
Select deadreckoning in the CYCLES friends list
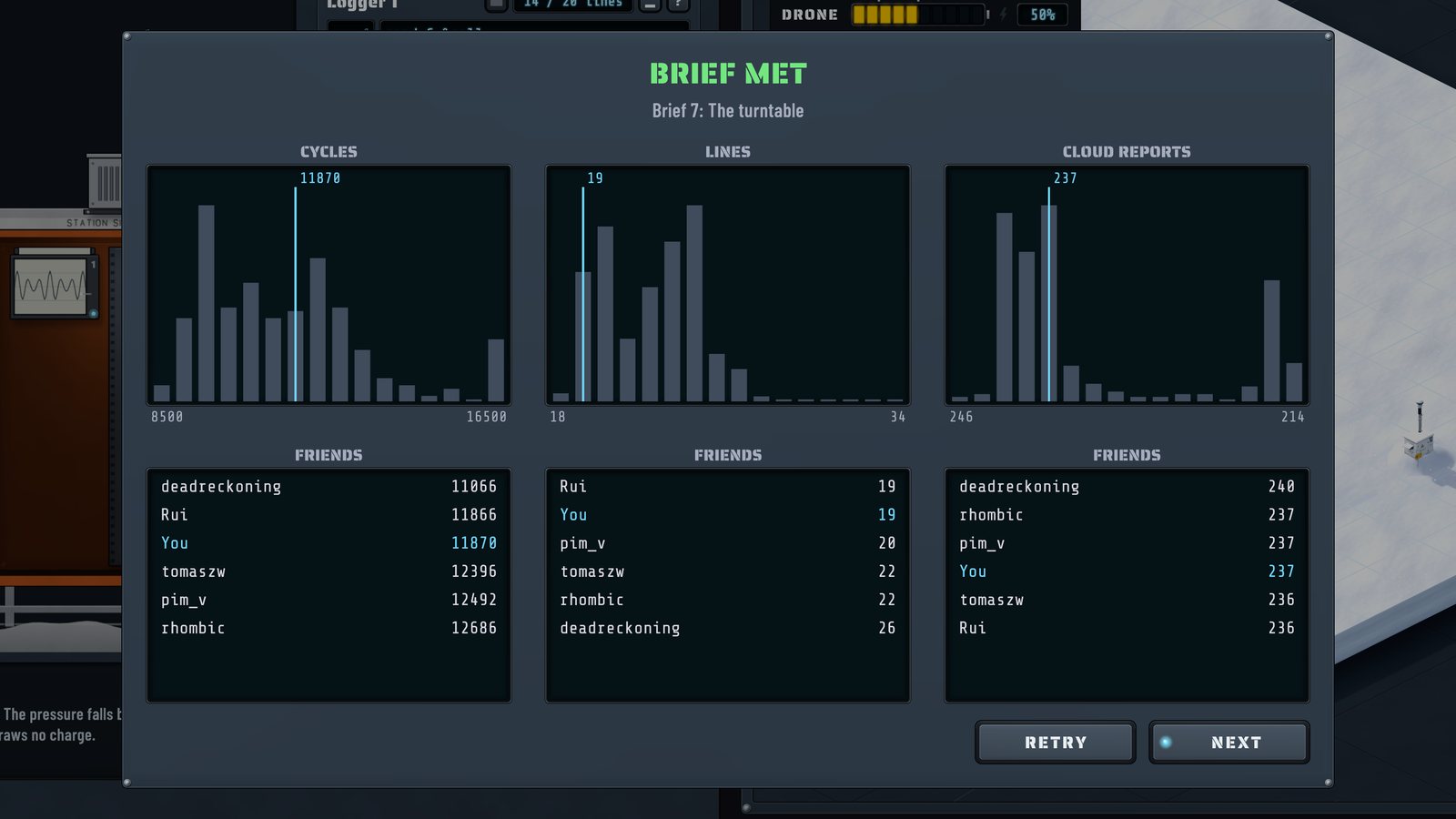click(329, 487)
